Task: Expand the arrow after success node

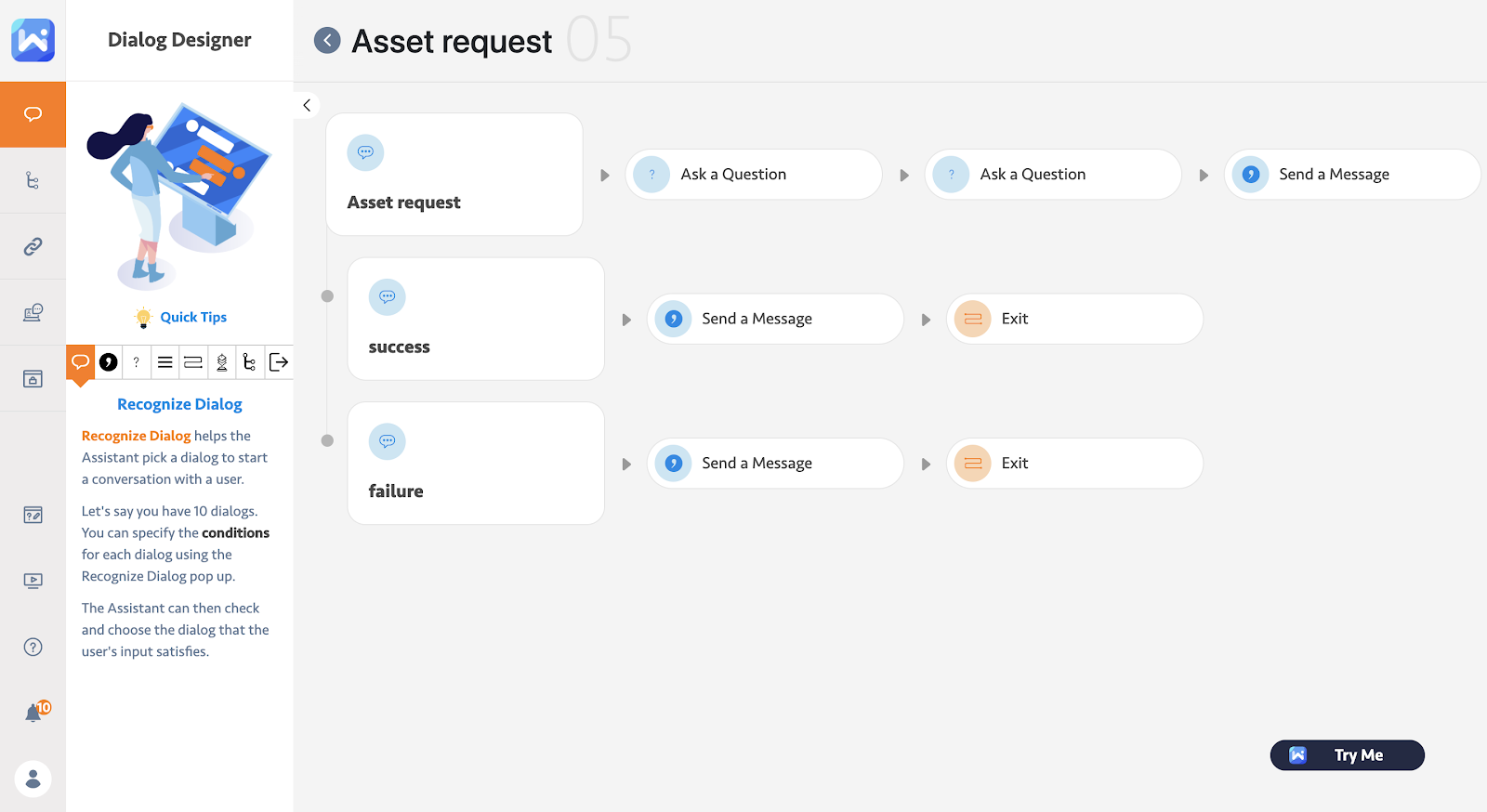Action: click(626, 320)
